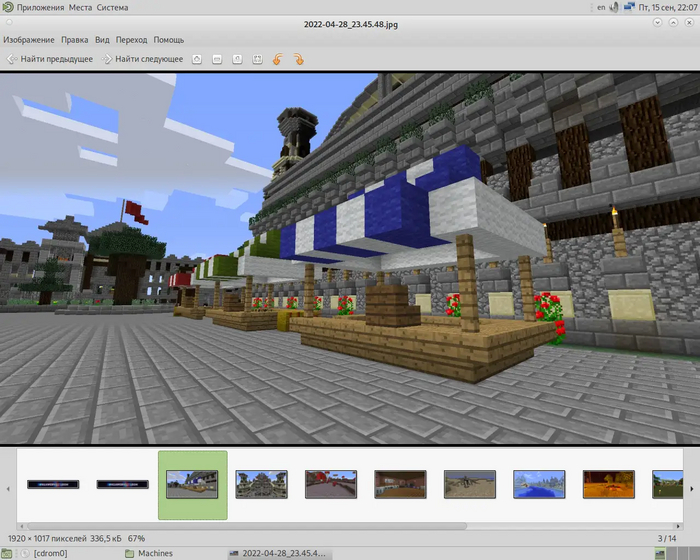The width and height of the screenshot is (700, 560).
Task: Click the thumbnail strip horizontal scrollbar
Action: point(247,526)
